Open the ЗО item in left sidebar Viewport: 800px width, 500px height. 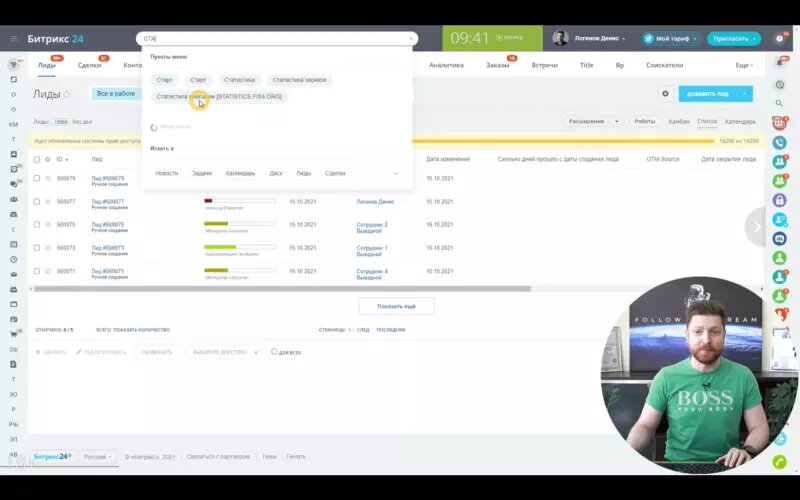point(14,394)
